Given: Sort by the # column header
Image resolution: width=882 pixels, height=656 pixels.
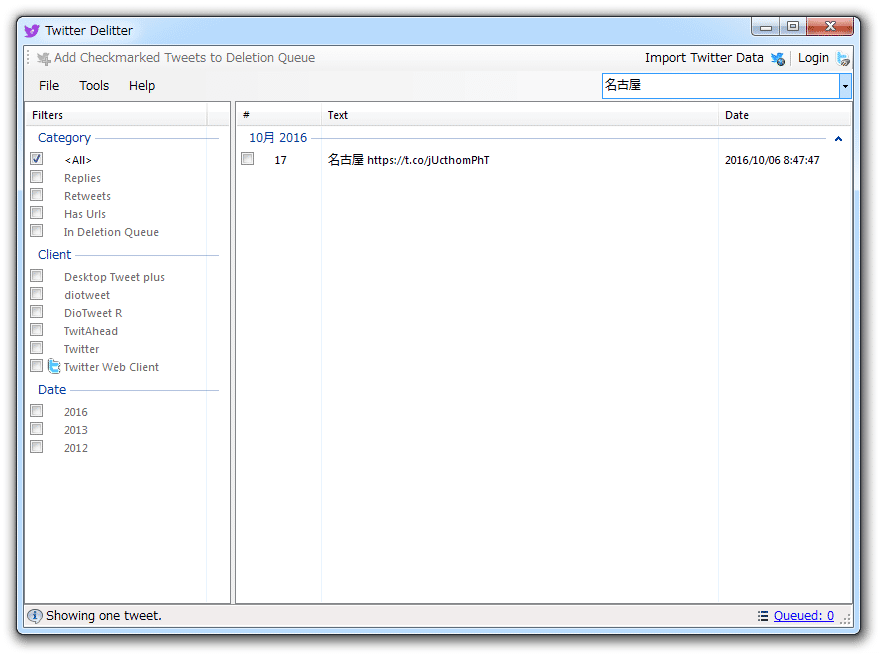Looking at the screenshot, I should (278, 115).
